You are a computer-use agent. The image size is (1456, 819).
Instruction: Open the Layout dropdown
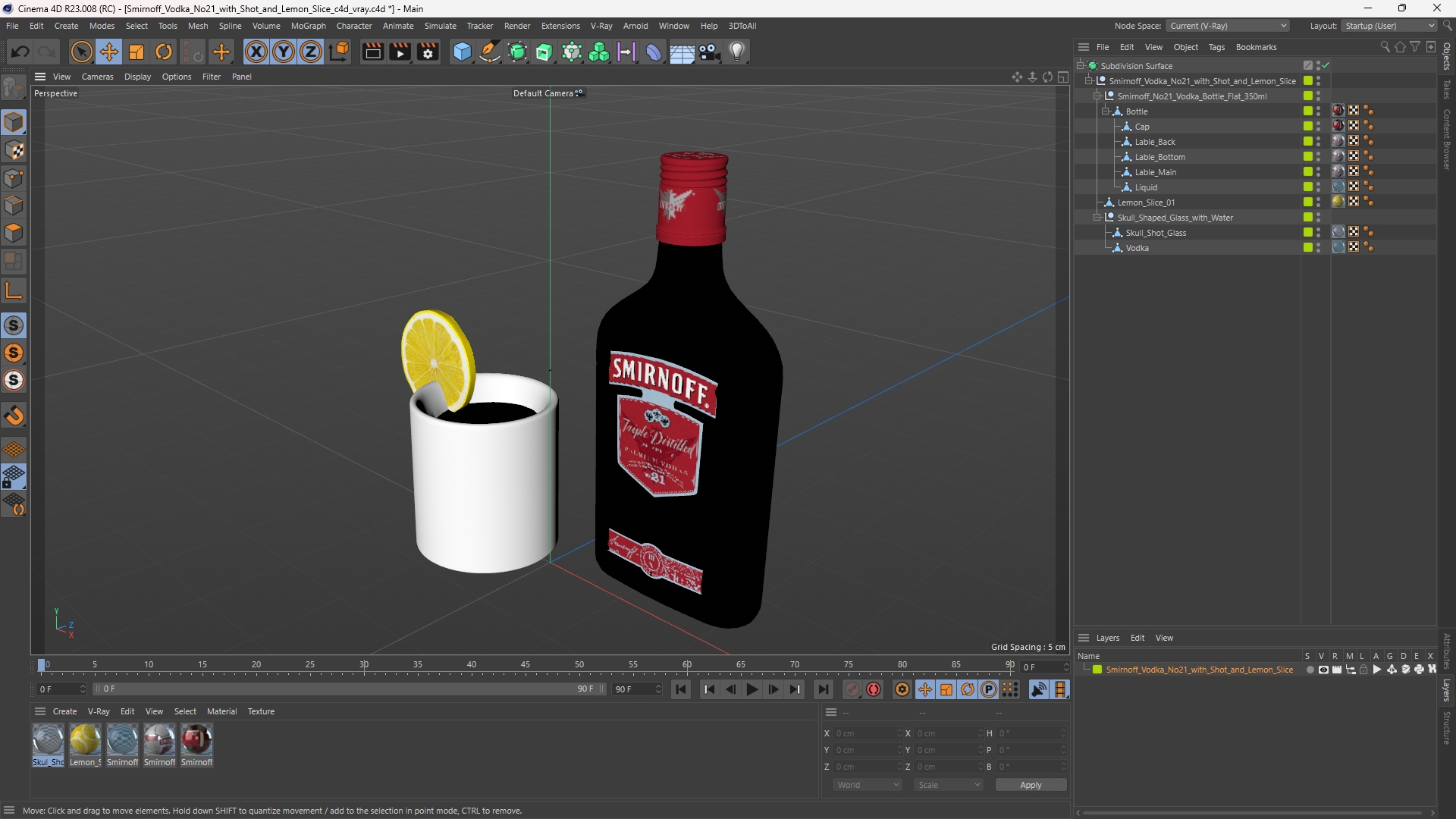[1389, 26]
